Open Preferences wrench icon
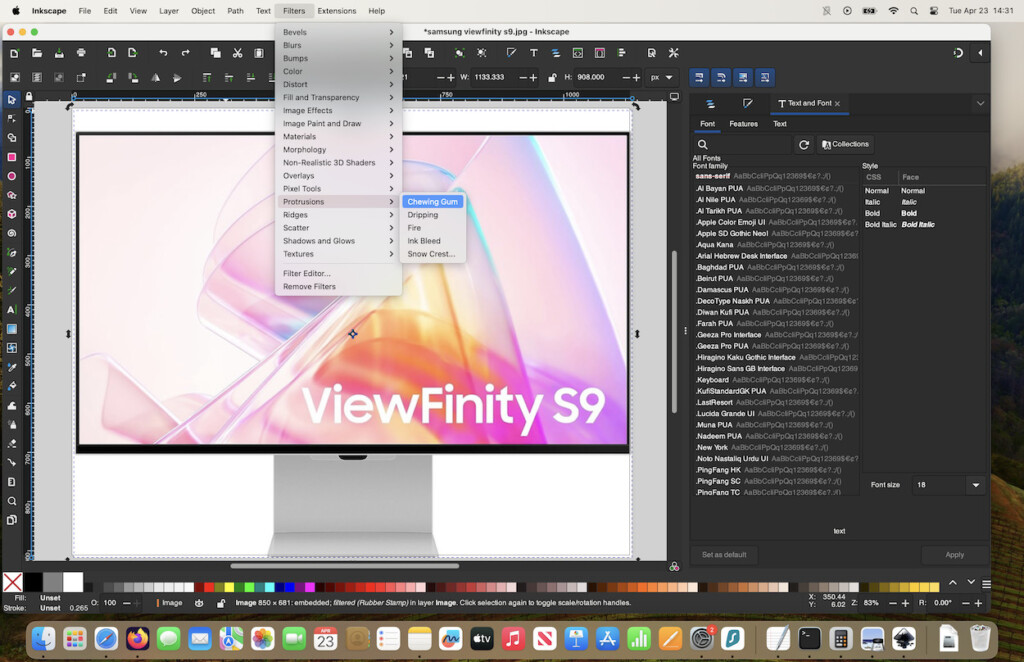This screenshot has height=662, width=1024. (673, 53)
